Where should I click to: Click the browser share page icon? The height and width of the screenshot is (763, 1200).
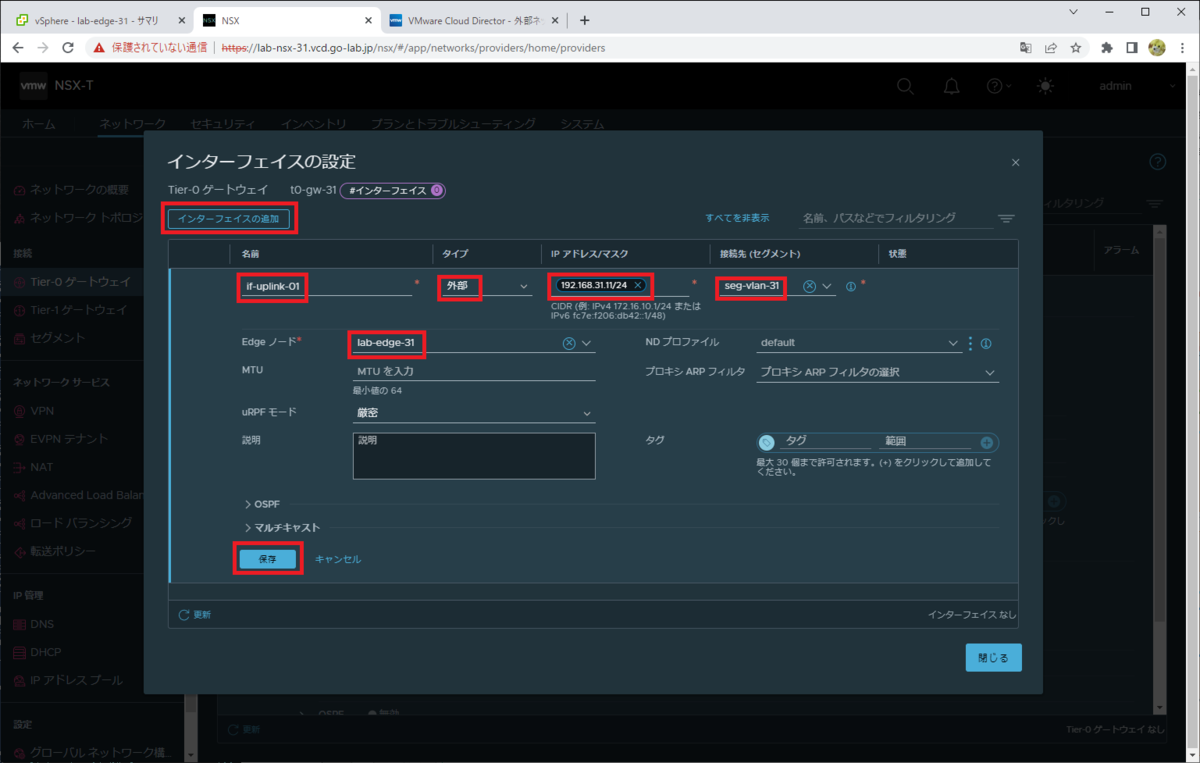coord(1051,47)
